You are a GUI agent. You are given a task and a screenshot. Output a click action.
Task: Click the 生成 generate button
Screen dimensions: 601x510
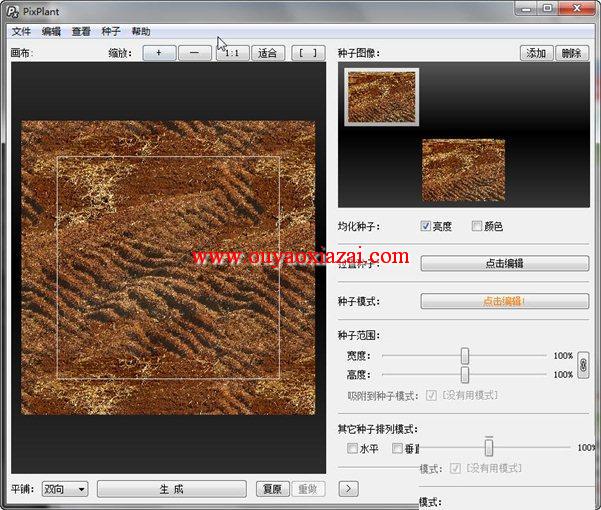click(x=171, y=489)
